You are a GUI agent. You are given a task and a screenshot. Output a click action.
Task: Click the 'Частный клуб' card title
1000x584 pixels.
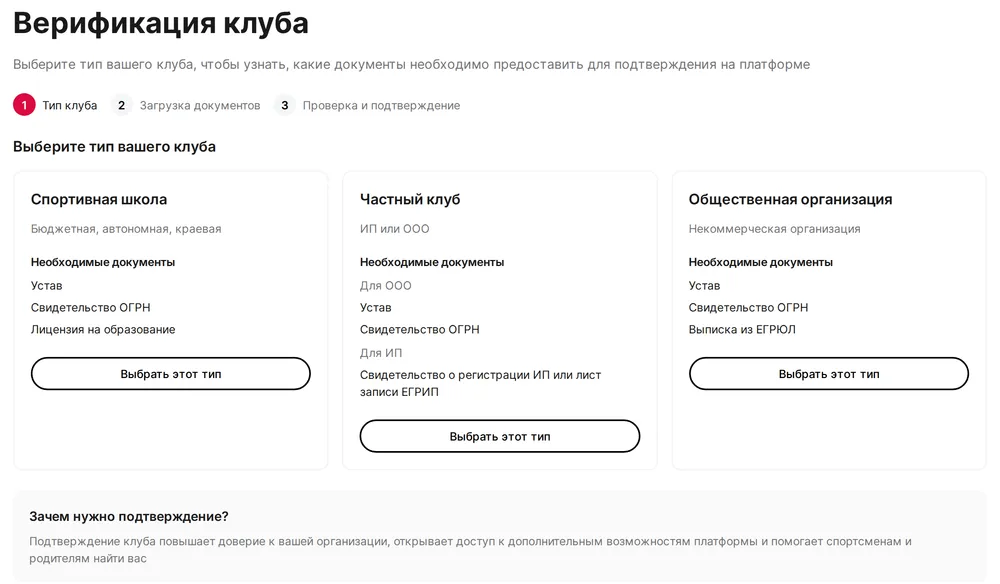pos(409,200)
